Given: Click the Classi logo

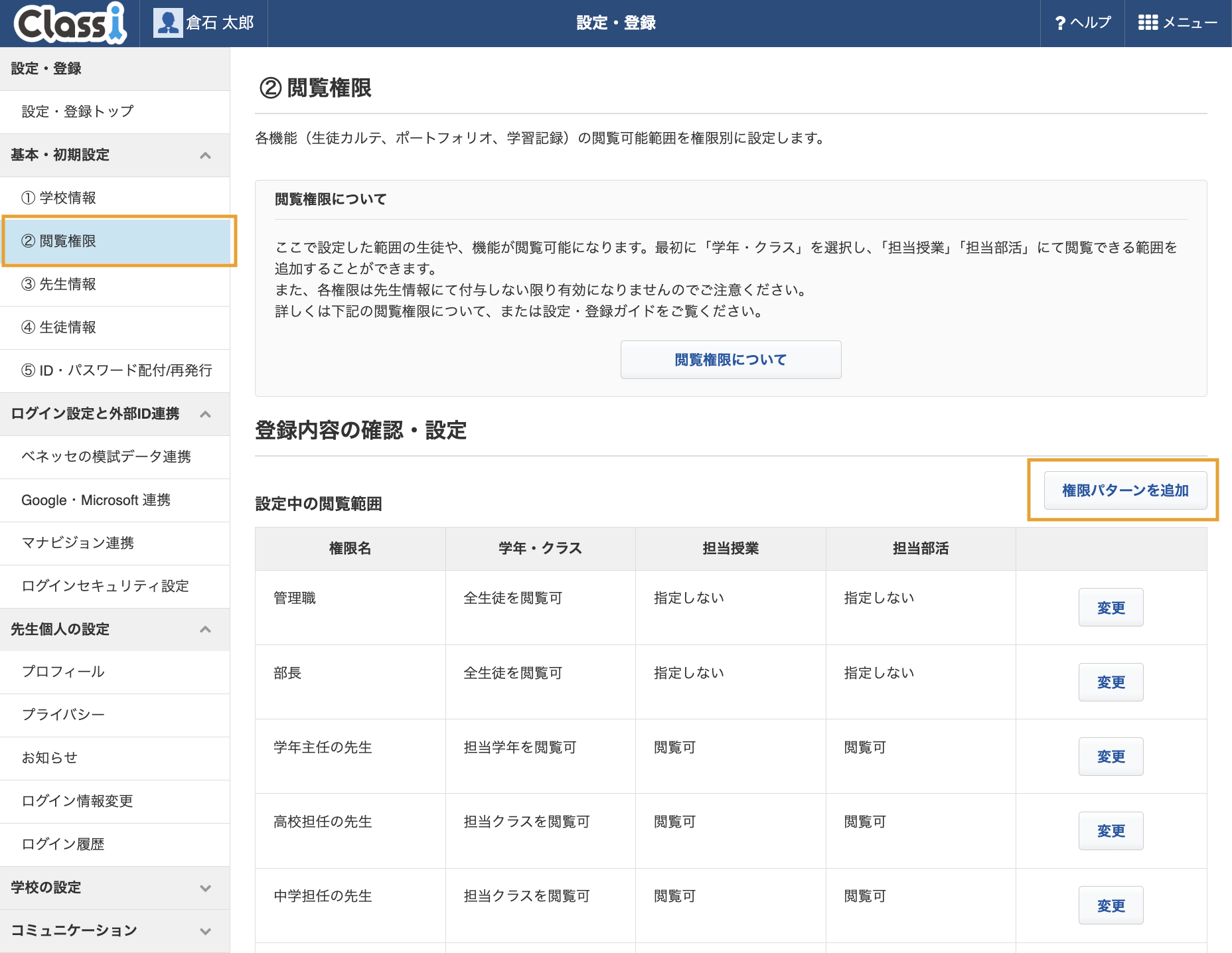Looking at the screenshot, I should tap(70, 23).
